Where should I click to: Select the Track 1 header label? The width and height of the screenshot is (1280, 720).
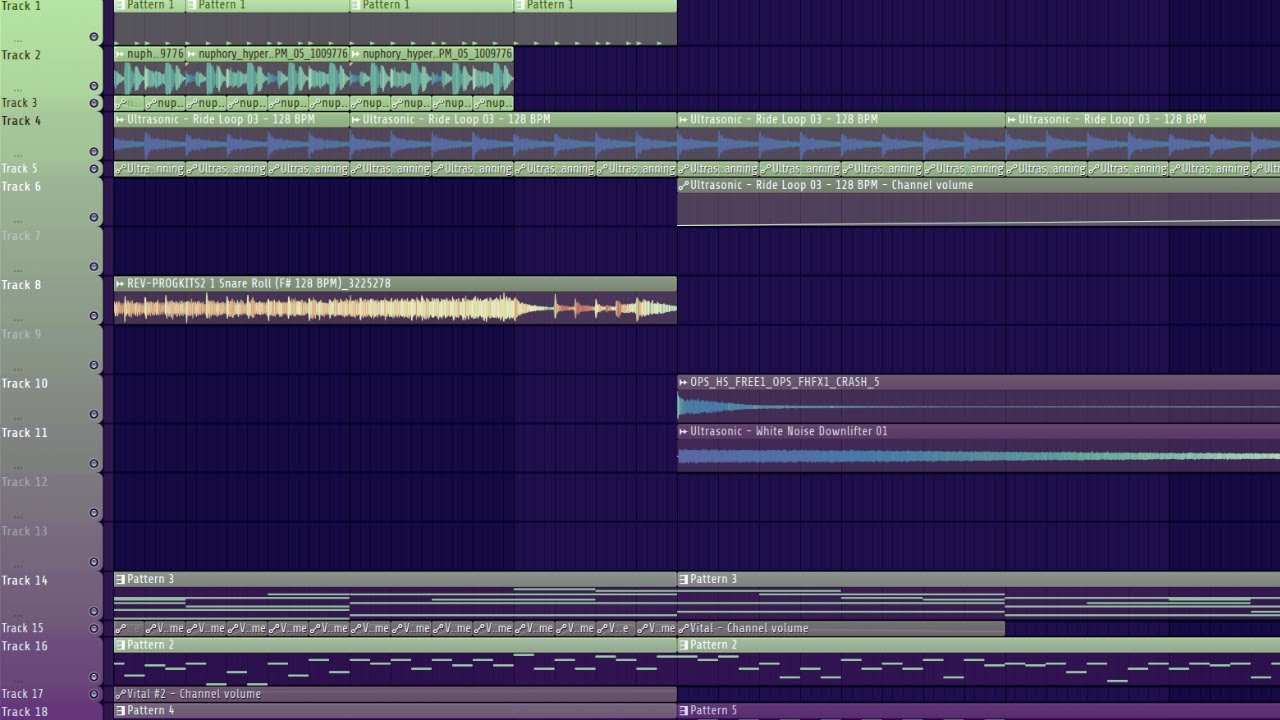pyautogui.click(x=21, y=6)
